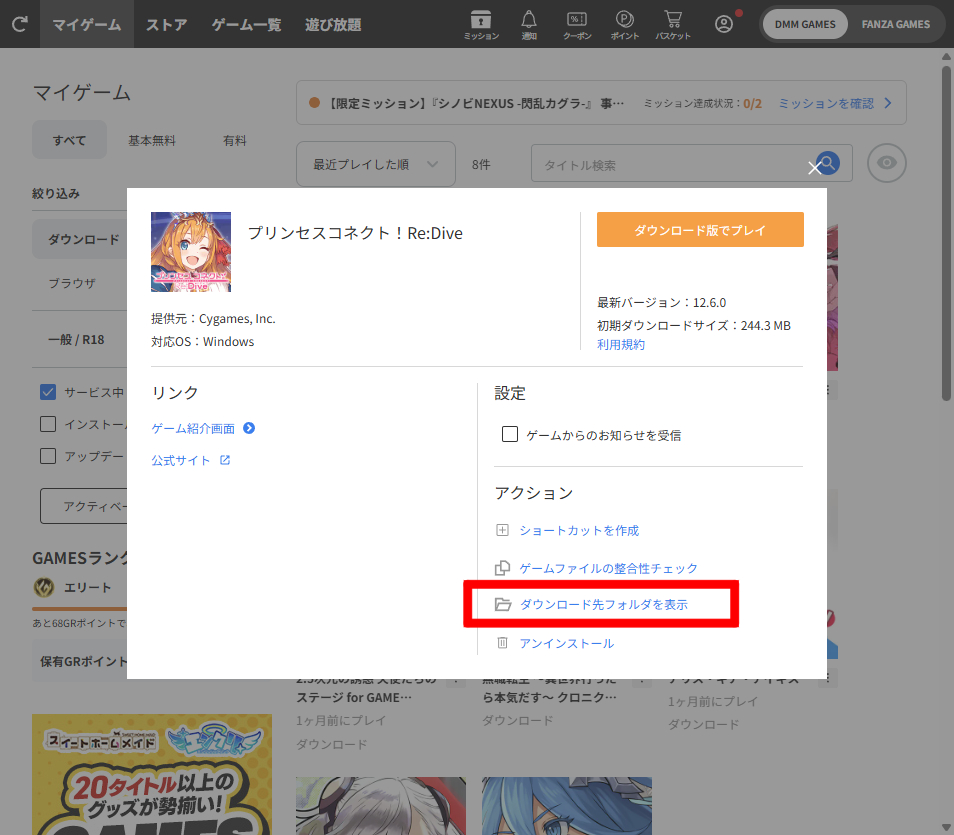The height and width of the screenshot is (835, 954).
Task: Open the ゲーム一覧 menu tab
Action: point(246,24)
